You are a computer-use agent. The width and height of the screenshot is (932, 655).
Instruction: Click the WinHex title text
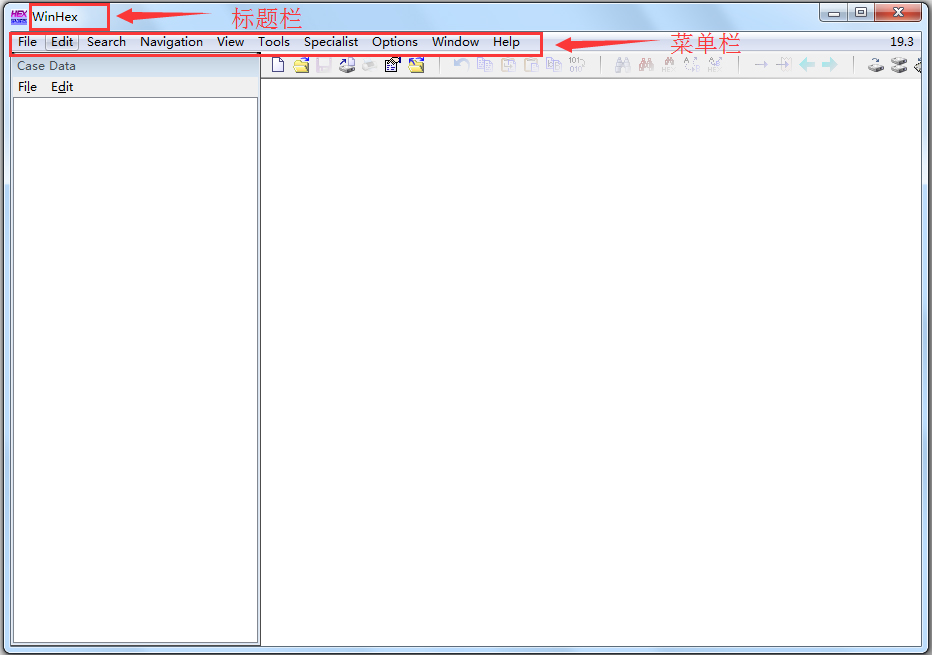(x=55, y=17)
